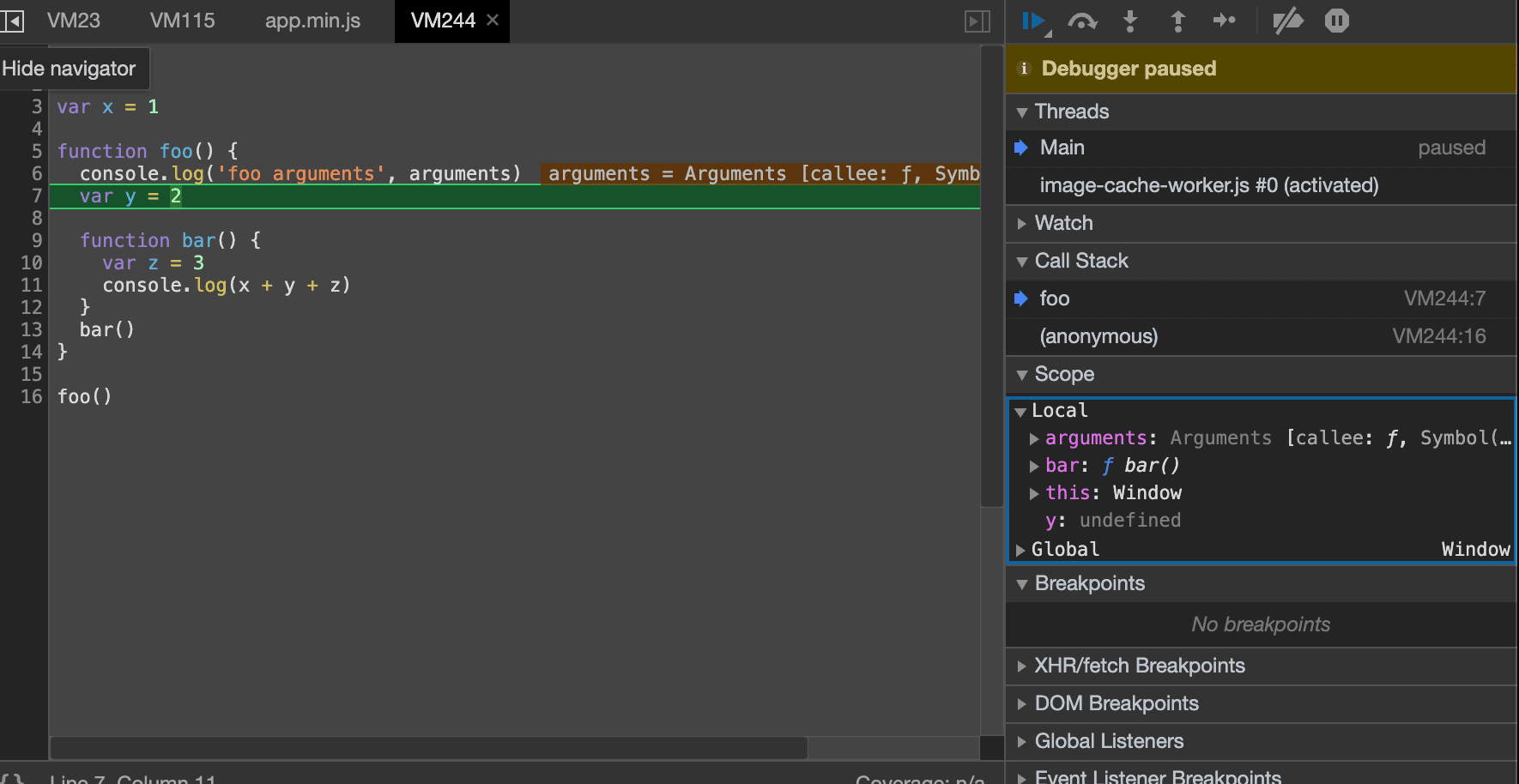This screenshot has height=784, width=1519.
Task: Step out of current function
Action: [x=1177, y=21]
